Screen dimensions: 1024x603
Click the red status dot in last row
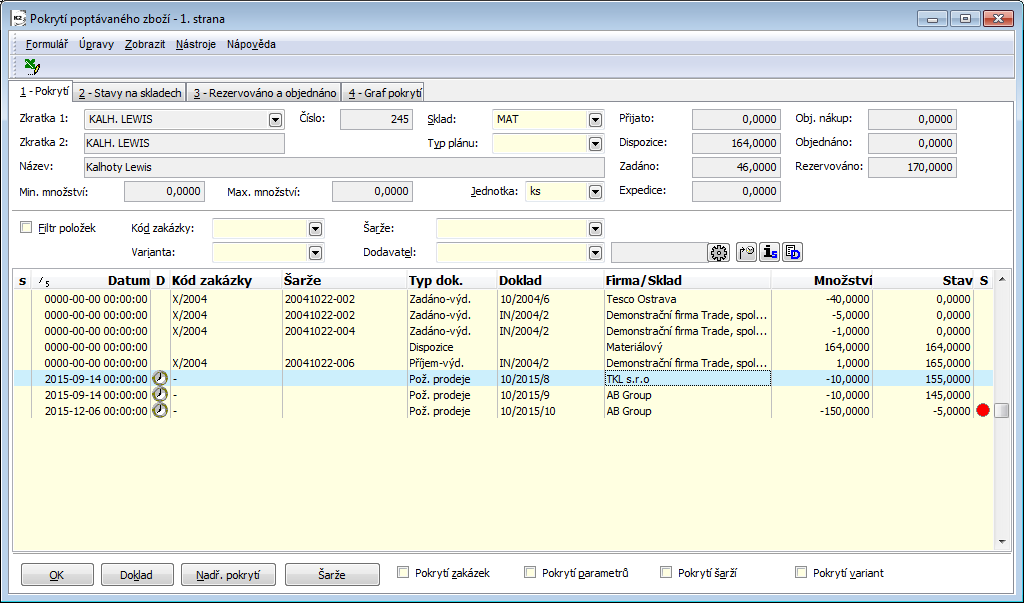[982, 411]
